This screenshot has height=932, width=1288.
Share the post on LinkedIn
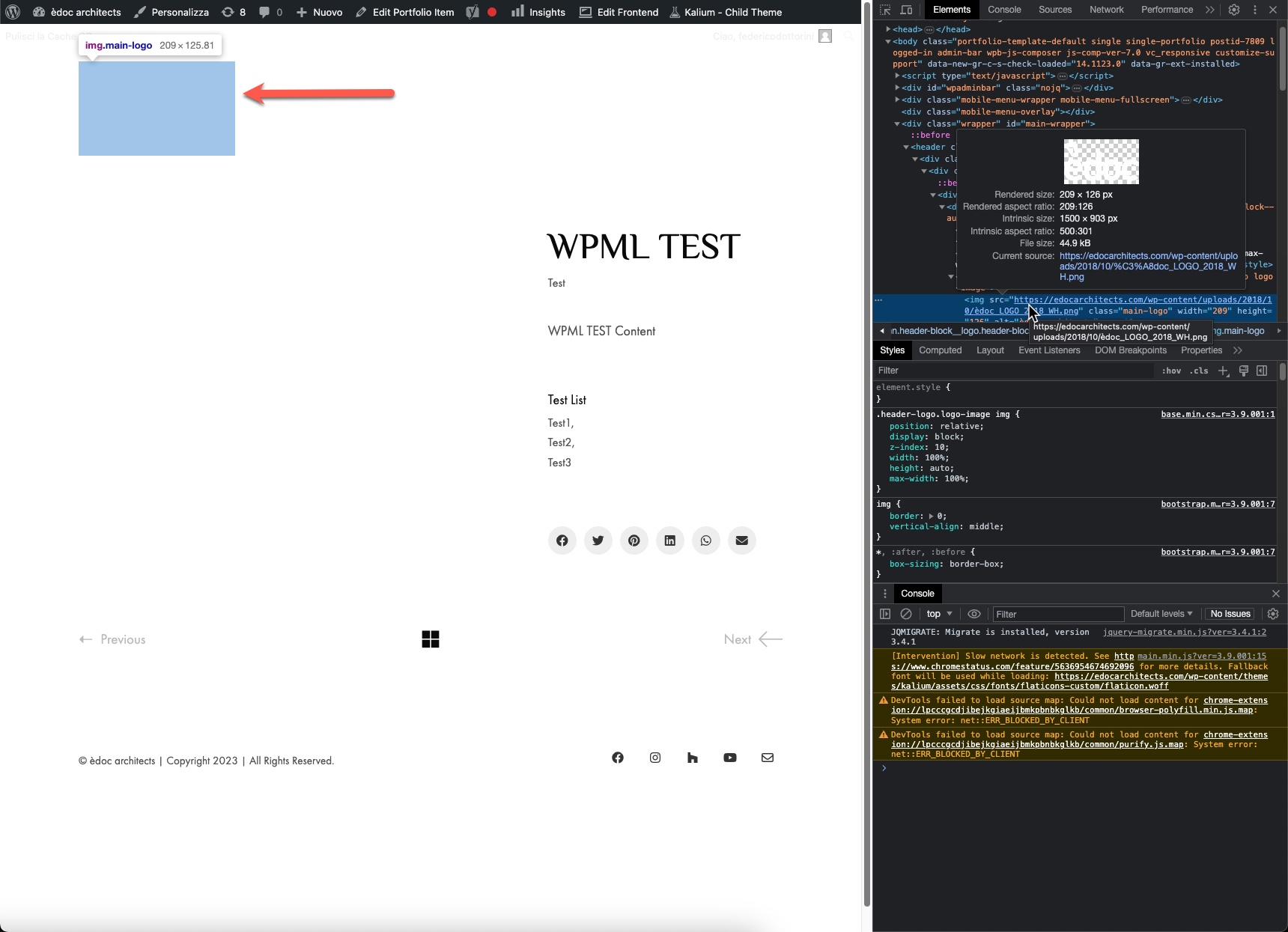click(x=670, y=540)
